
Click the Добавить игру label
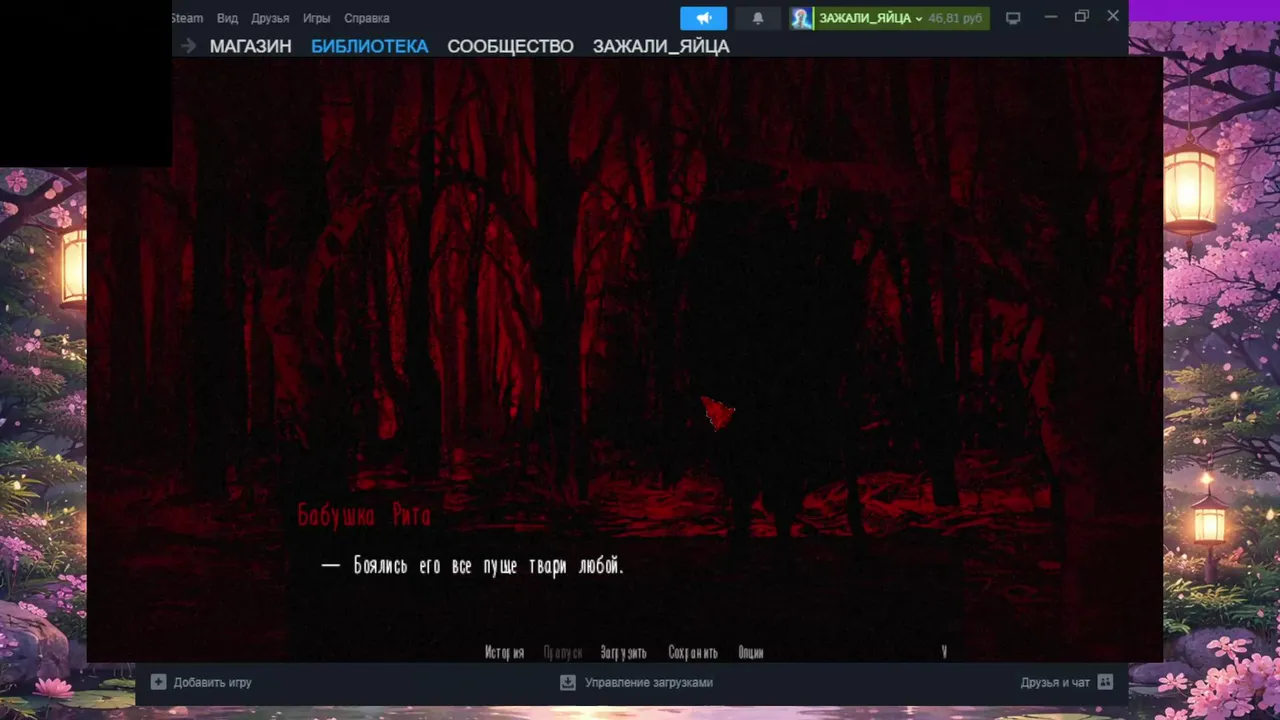[212, 682]
